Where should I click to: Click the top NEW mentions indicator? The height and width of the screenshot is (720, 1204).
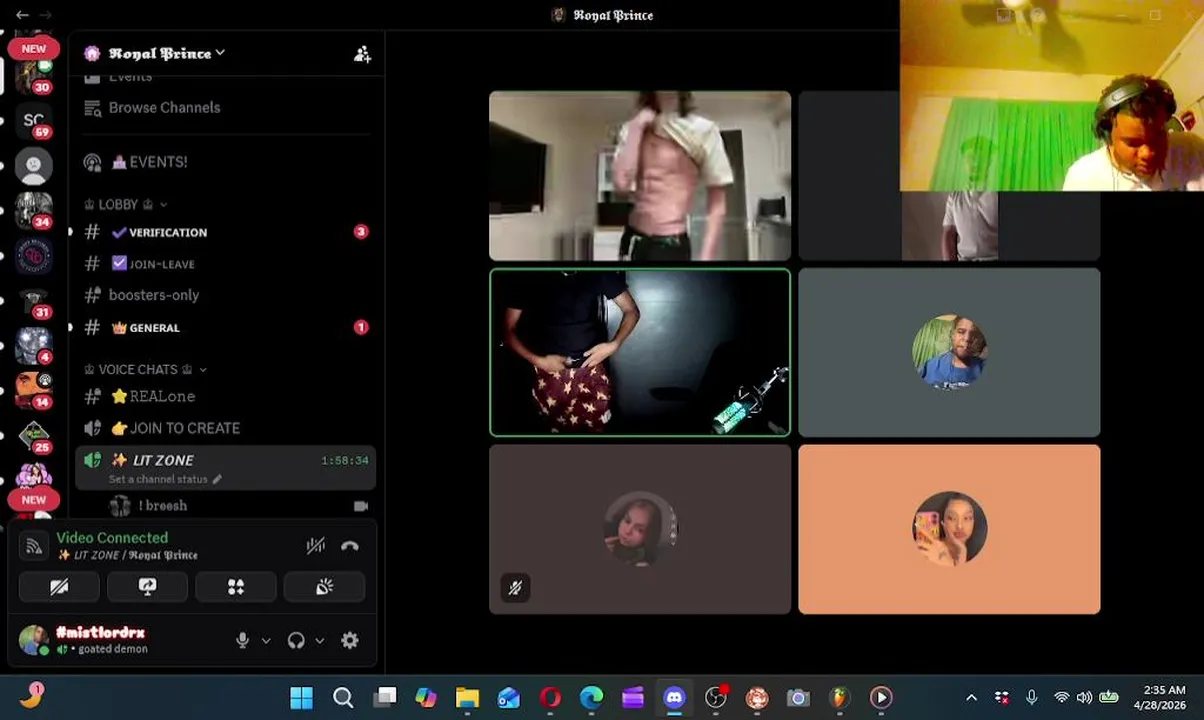(33, 48)
